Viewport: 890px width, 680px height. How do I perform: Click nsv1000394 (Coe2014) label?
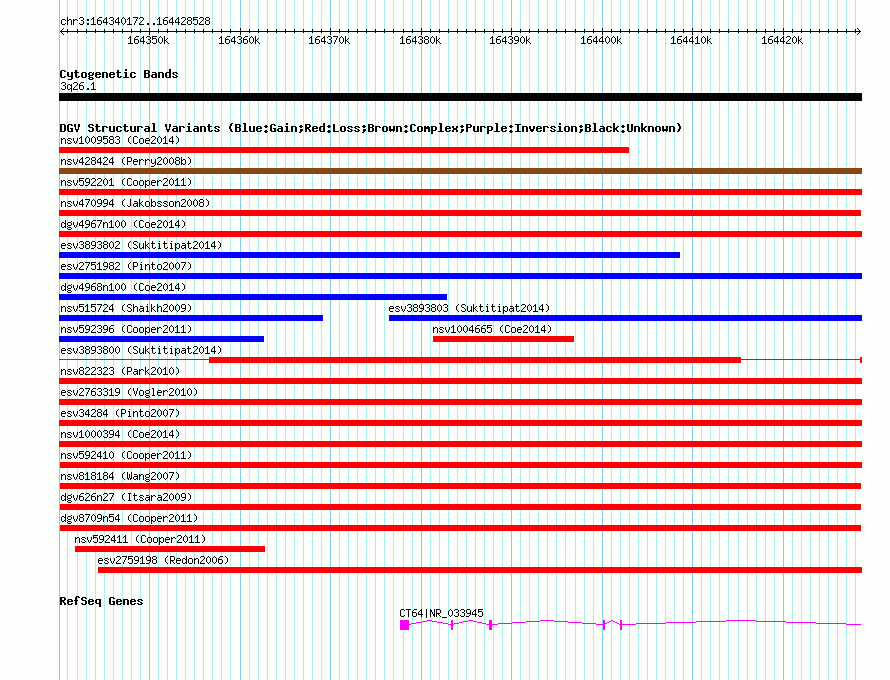[120, 434]
